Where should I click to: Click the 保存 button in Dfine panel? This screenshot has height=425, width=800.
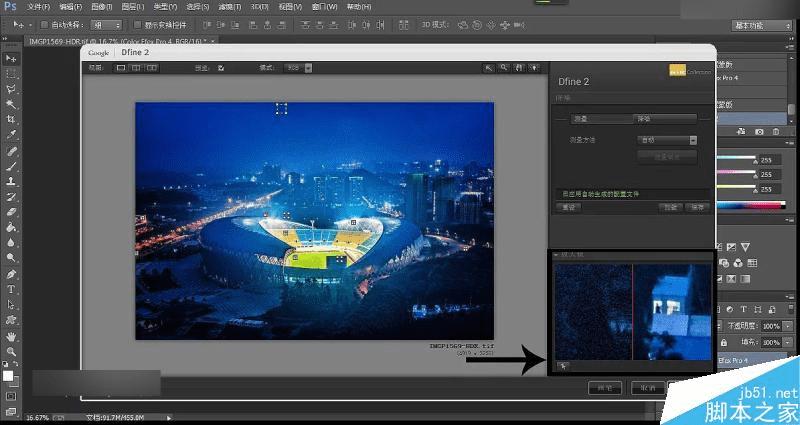click(697, 207)
